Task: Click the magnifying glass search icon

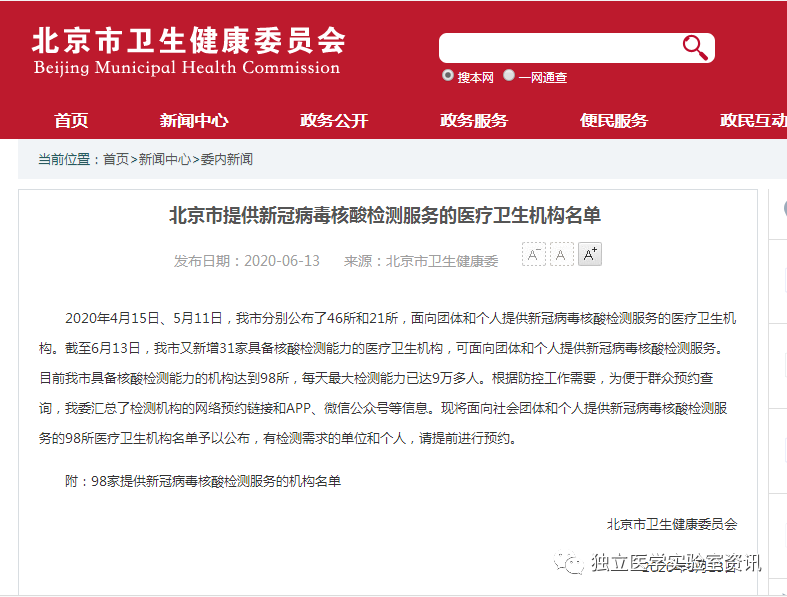Action: [x=695, y=48]
